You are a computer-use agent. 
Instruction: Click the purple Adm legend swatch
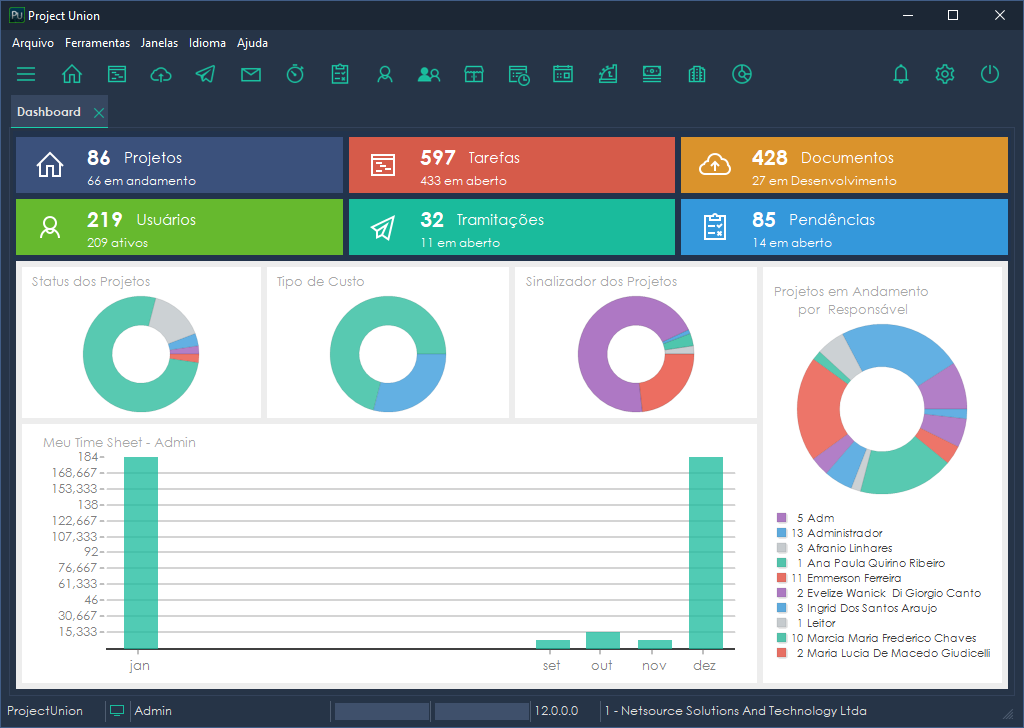coord(782,518)
